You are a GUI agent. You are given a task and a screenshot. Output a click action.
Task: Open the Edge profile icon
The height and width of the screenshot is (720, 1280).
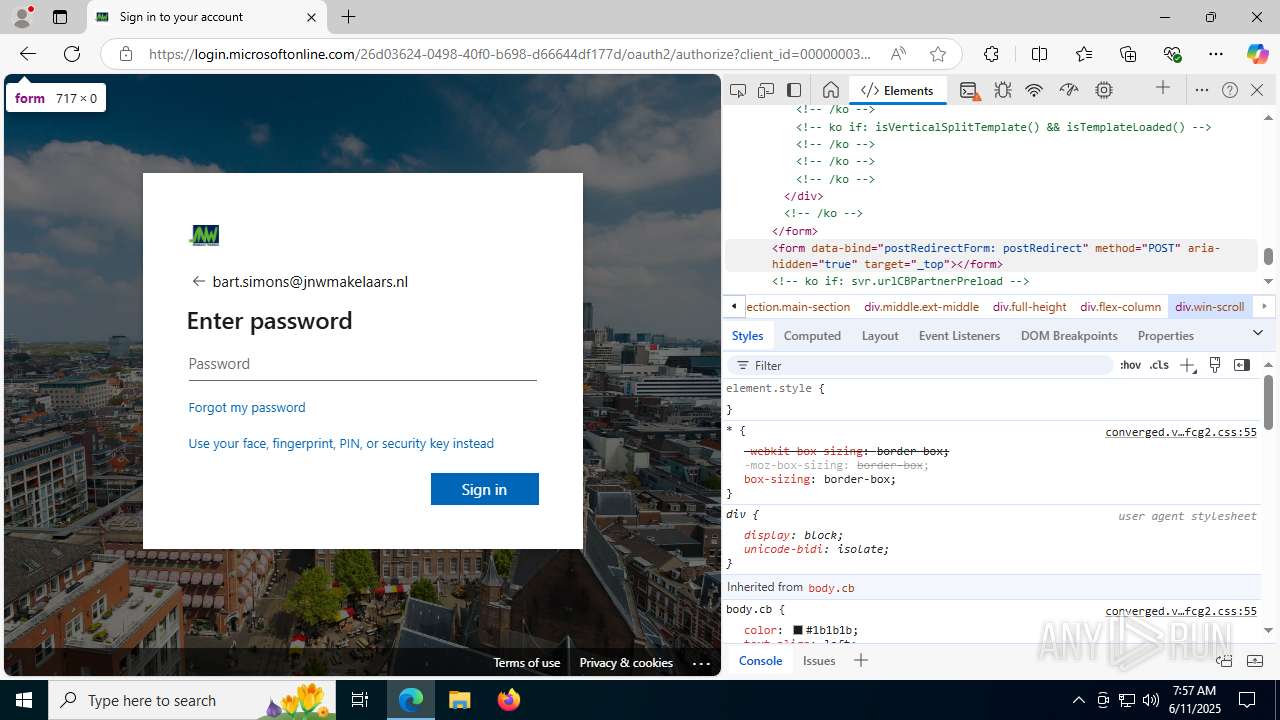[22, 17]
